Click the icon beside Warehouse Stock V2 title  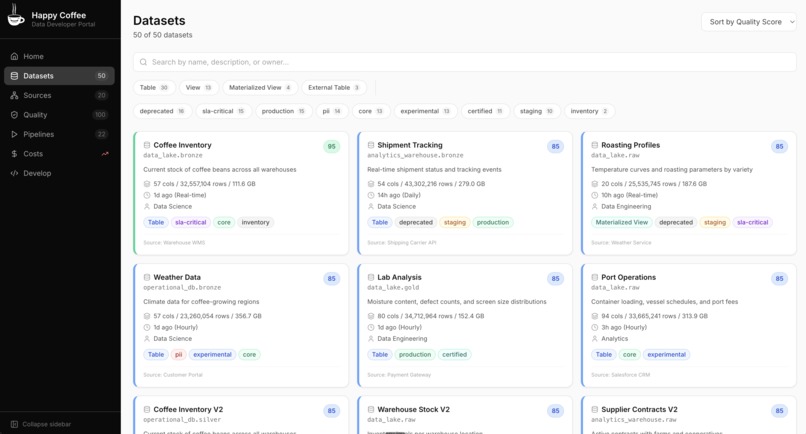[371, 409]
